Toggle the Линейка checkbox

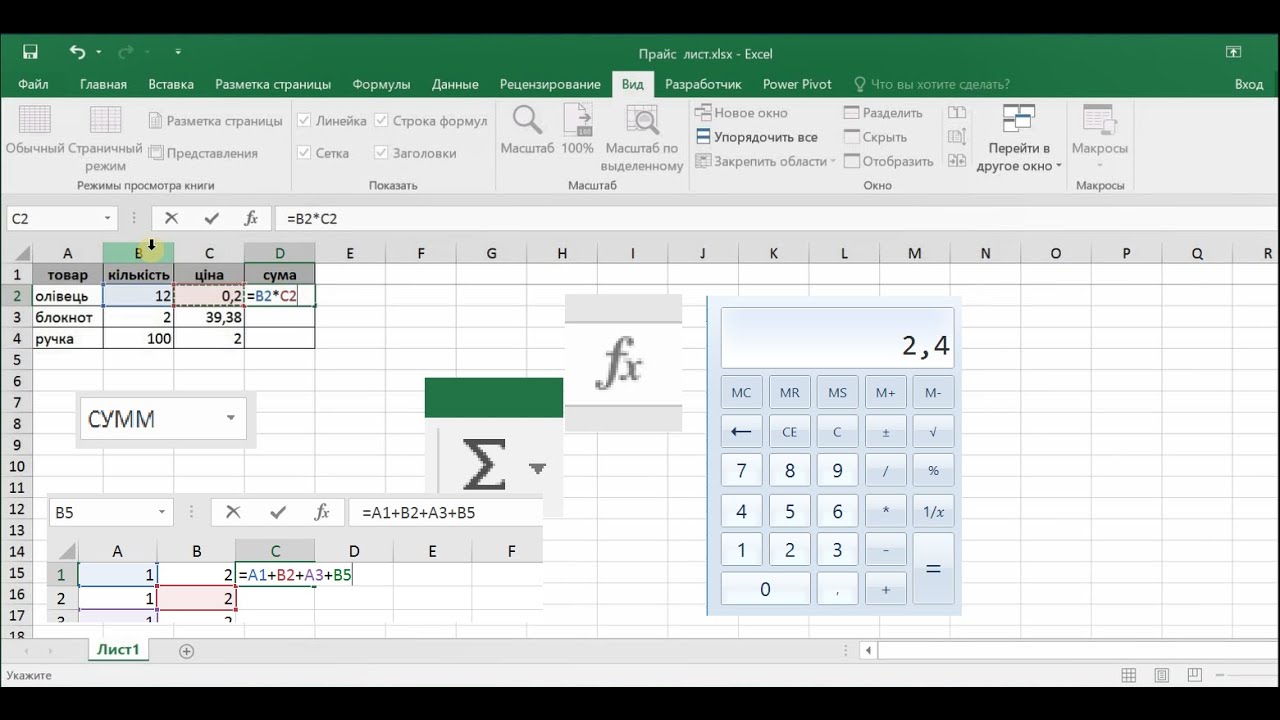(x=304, y=121)
